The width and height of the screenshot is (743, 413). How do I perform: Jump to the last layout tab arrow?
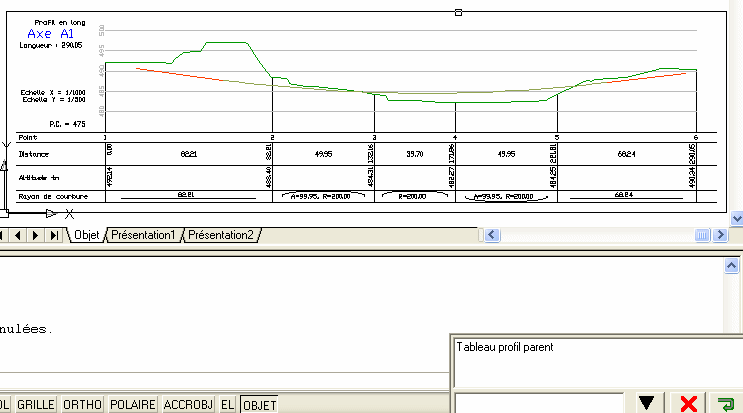[54, 235]
